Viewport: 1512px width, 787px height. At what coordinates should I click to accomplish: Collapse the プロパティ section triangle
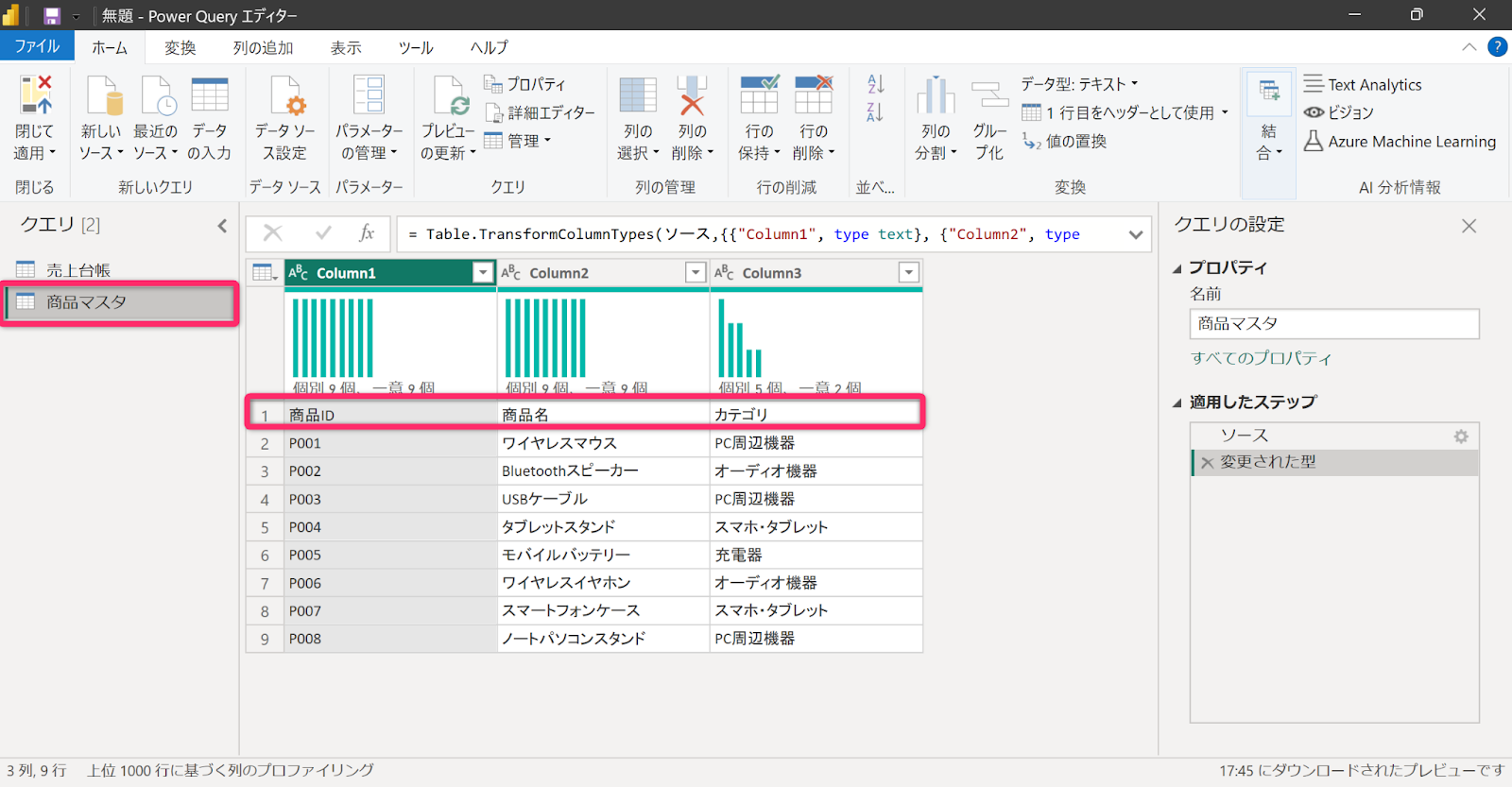(x=1177, y=269)
